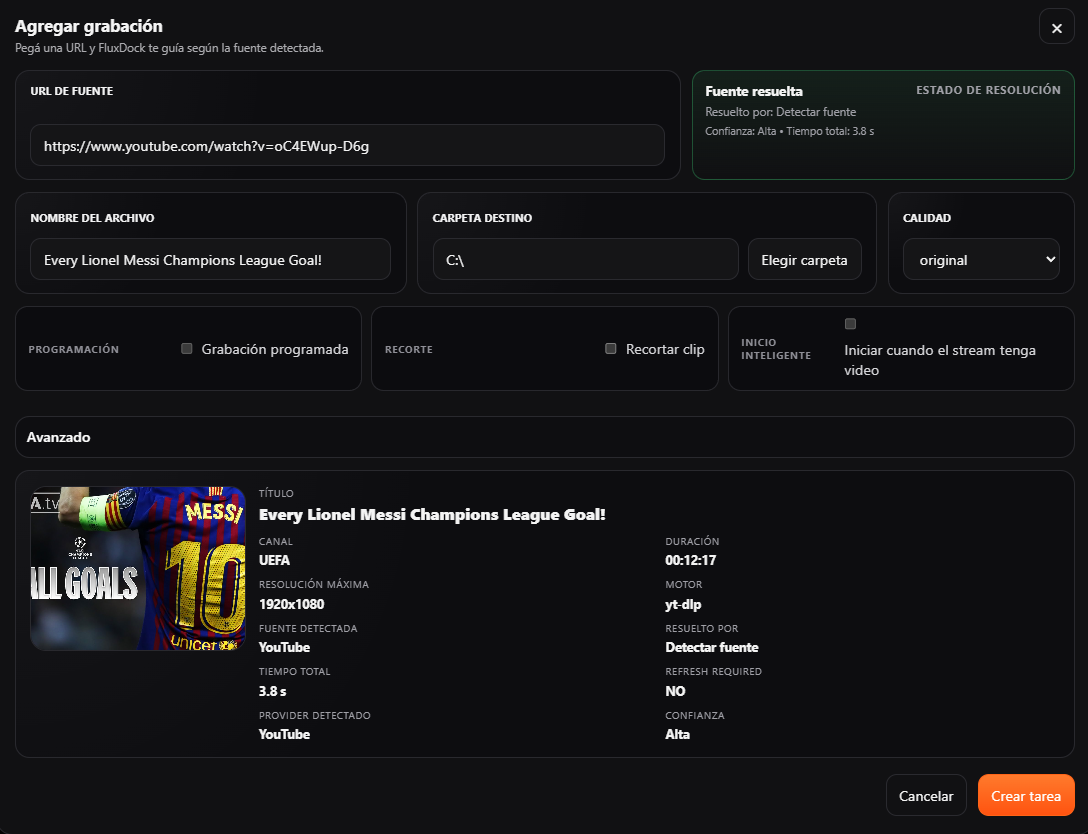
Task: Click the YouTube value under Provider detectado
Action: tap(284, 734)
